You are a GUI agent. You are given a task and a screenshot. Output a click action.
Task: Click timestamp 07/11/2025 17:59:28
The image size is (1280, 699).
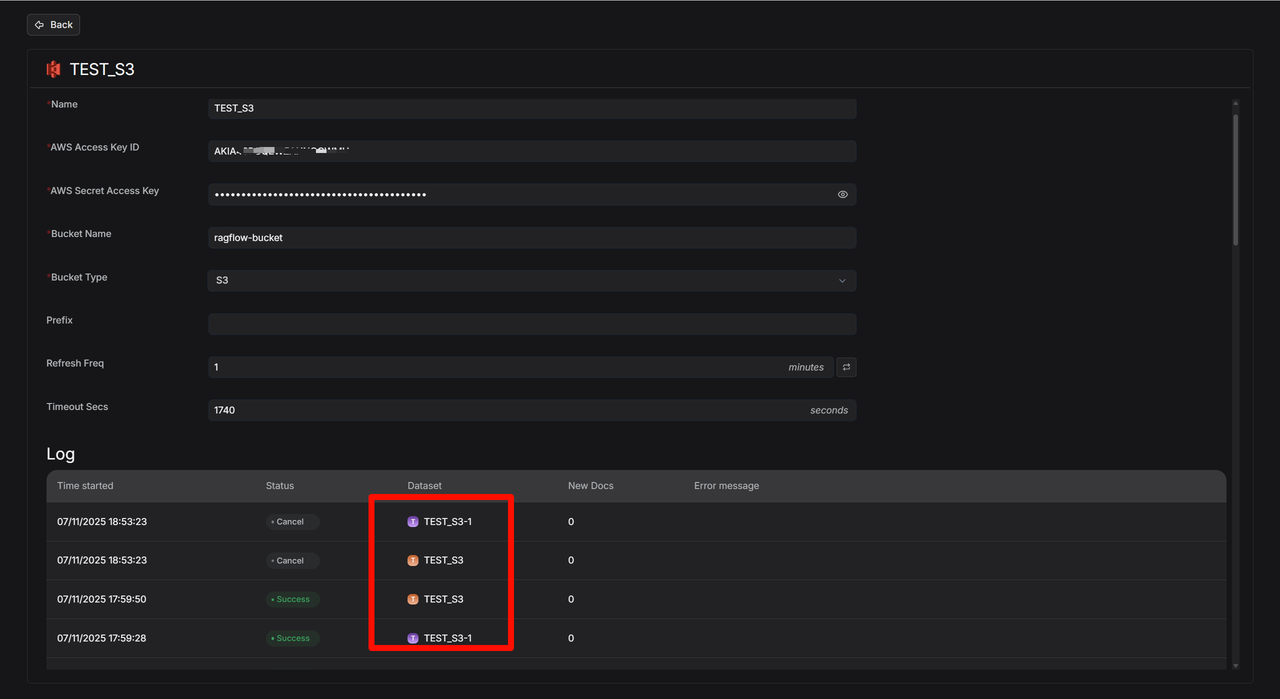[102, 639]
